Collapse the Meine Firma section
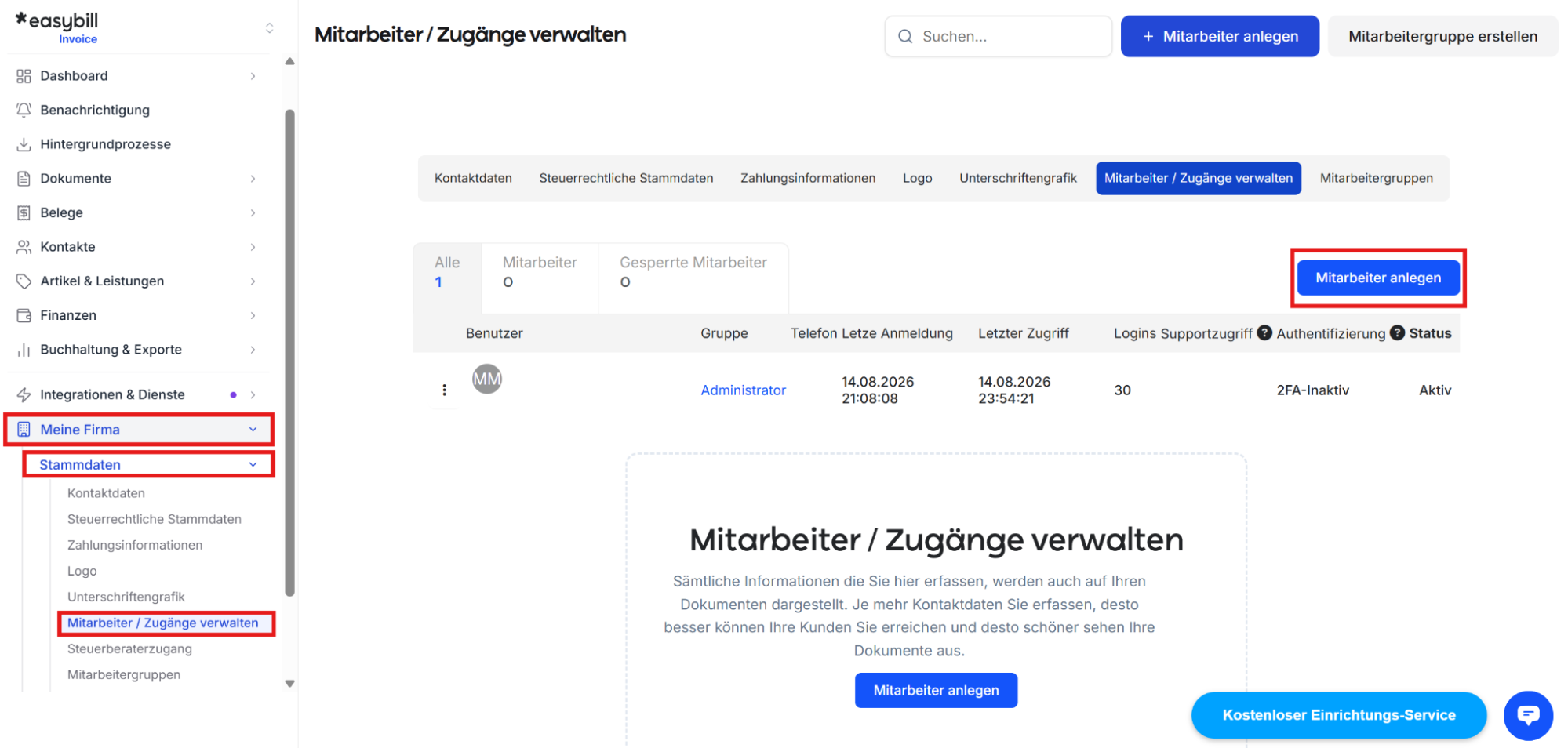 tap(253, 429)
